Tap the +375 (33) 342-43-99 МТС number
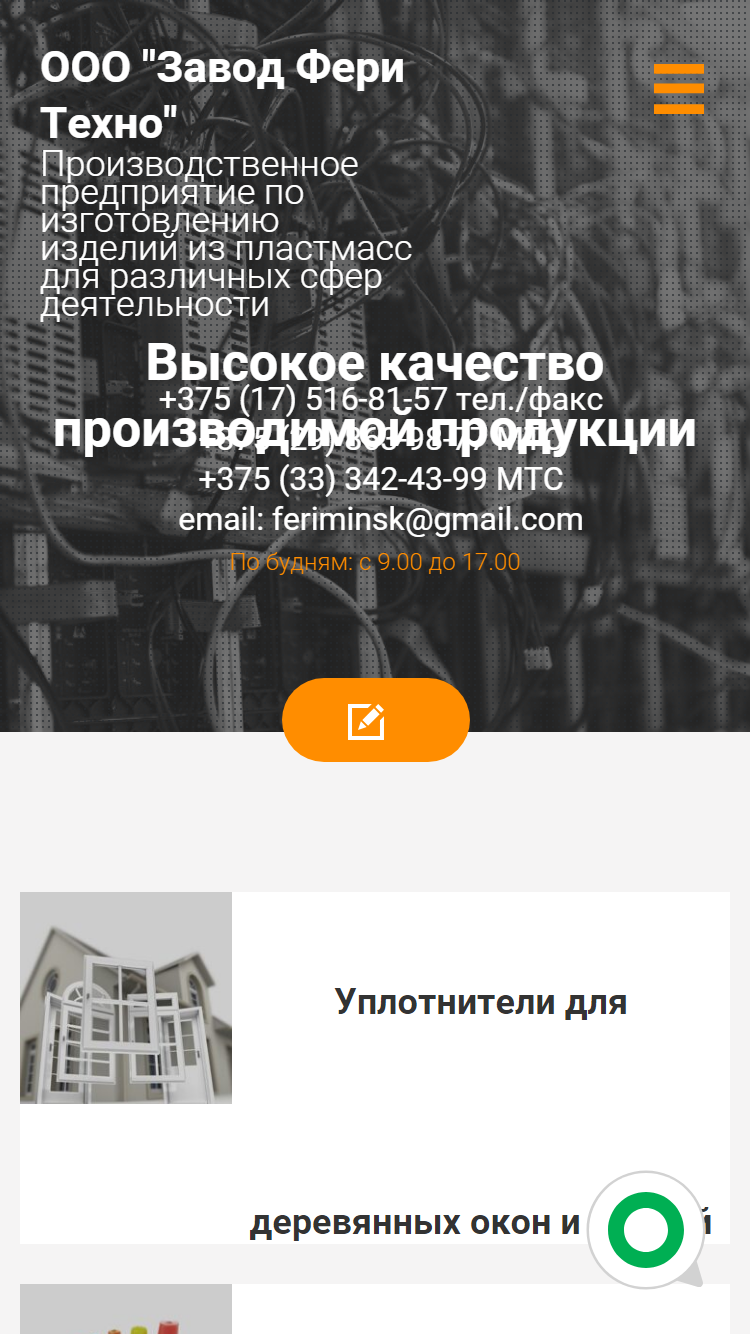This screenshot has height=1334, width=750. pyautogui.click(x=381, y=479)
